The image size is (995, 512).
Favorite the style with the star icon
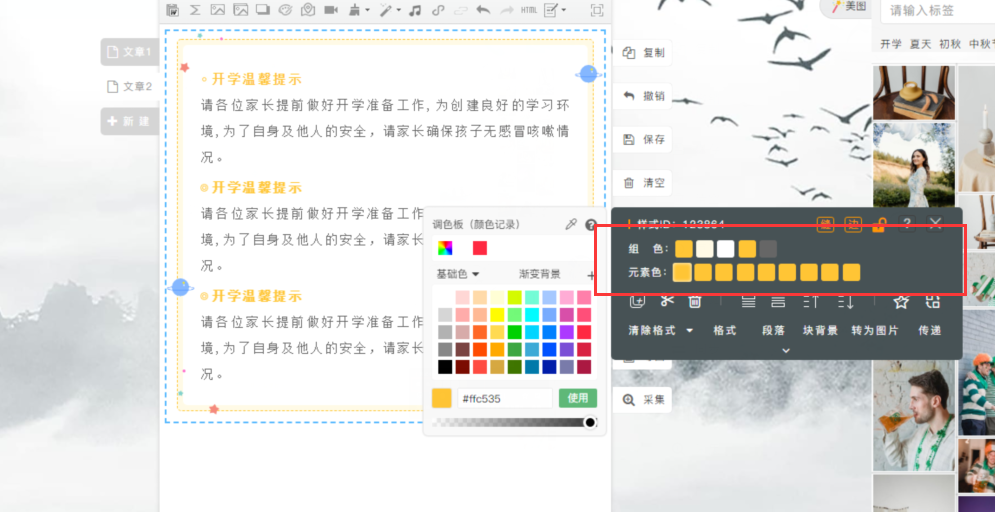[x=901, y=302]
